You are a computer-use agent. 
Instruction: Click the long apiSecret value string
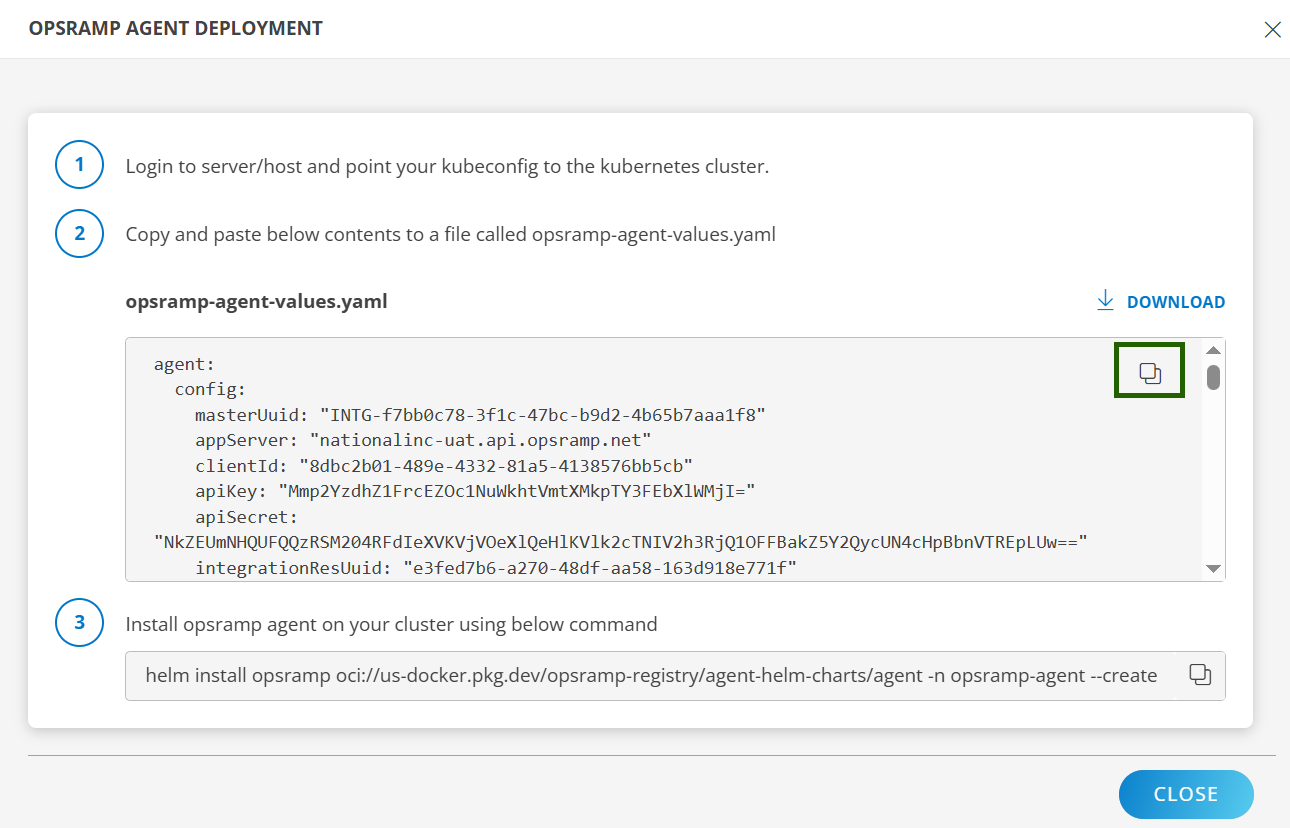click(620, 543)
